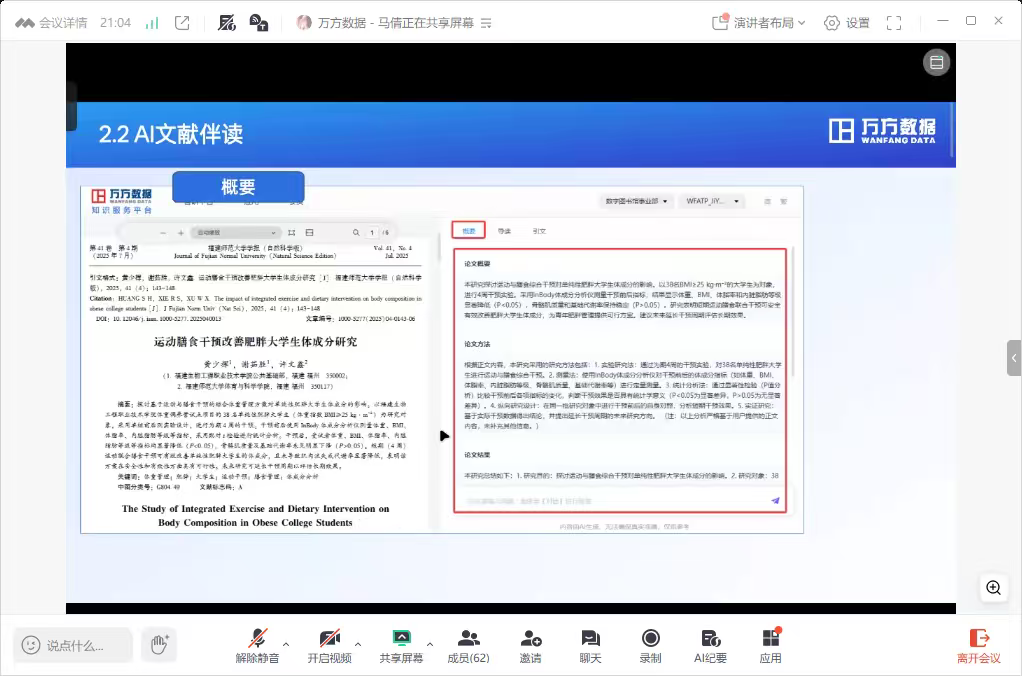
Task: Start screen sharing (共享屏幕)
Action: tap(401, 645)
